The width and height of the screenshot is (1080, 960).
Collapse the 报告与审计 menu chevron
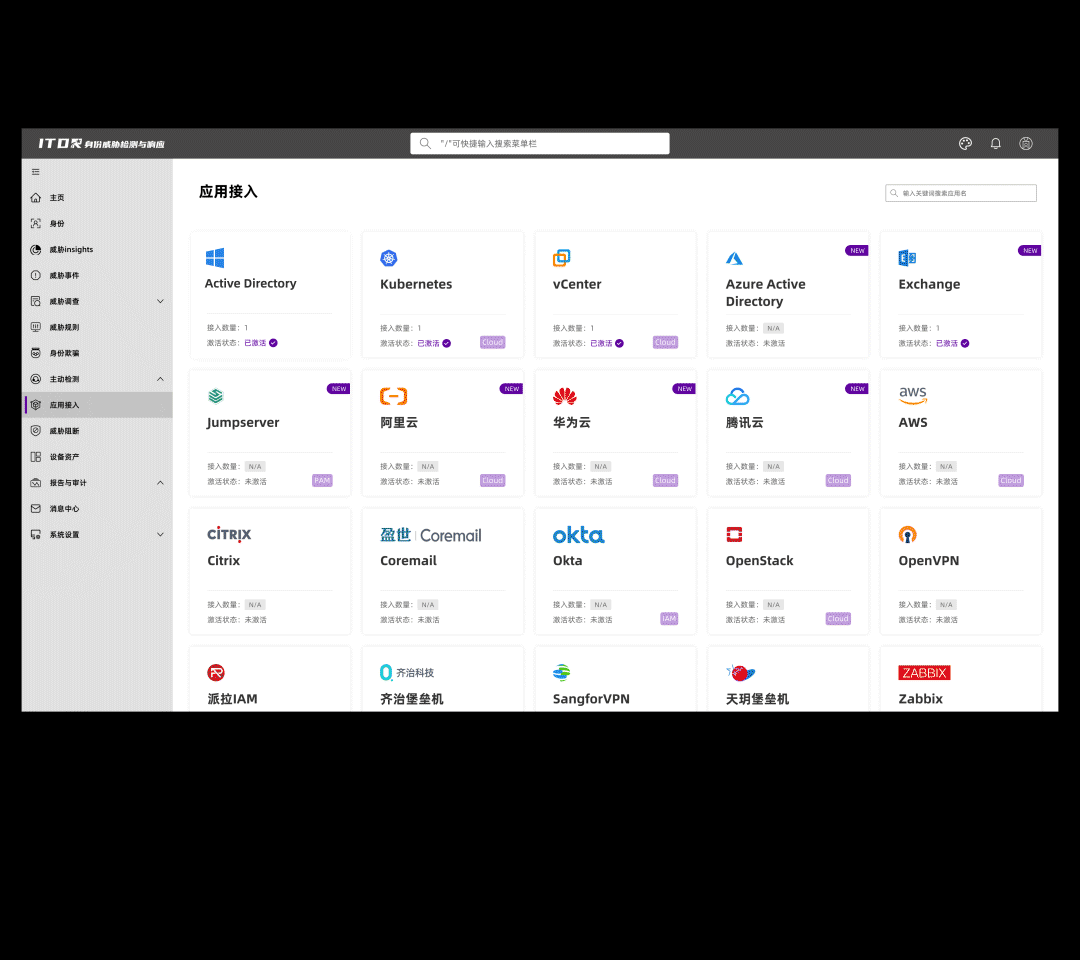(x=160, y=483)
